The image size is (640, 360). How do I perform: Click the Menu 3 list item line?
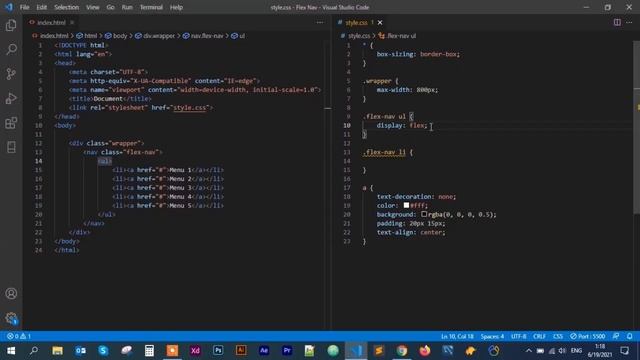[x=168, y=188]
